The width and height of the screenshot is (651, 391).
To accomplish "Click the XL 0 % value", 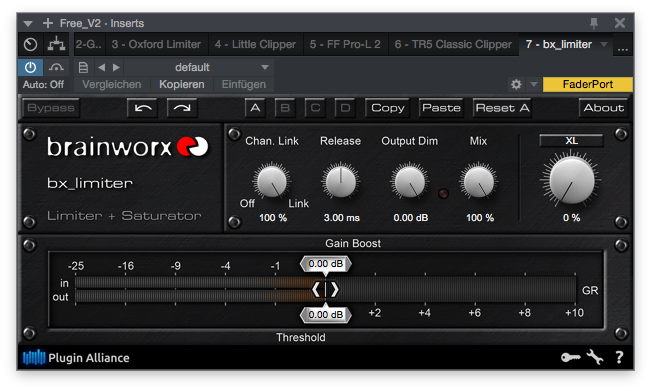I will pos(571,217).
